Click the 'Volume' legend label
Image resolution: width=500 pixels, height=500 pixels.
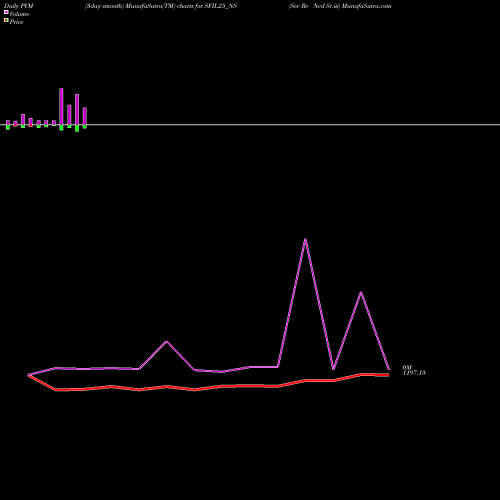19,14
